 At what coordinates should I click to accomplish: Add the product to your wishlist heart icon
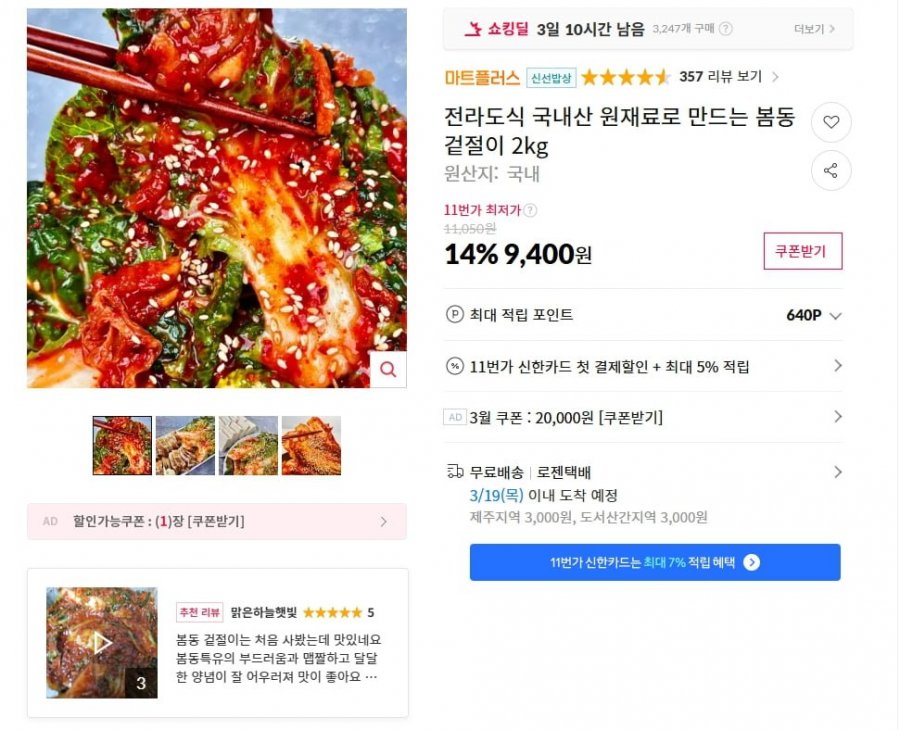tap(831, 122)
